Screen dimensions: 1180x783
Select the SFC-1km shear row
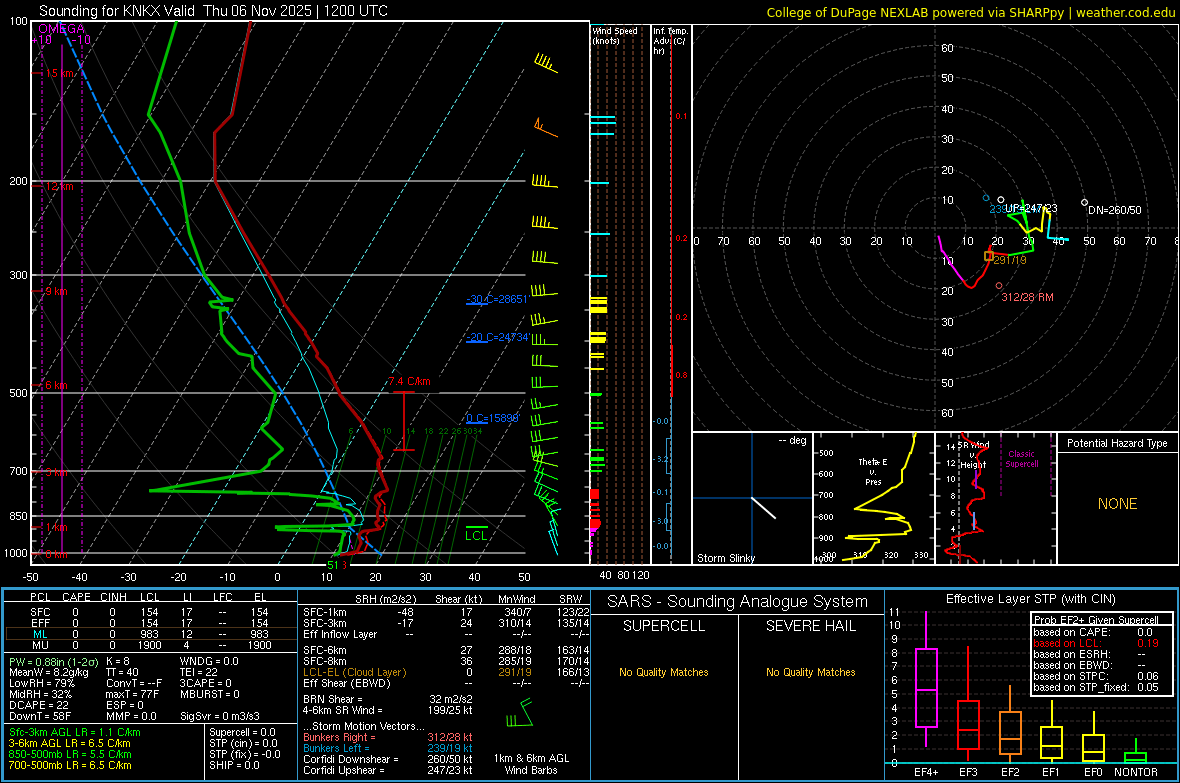(444, 612)
